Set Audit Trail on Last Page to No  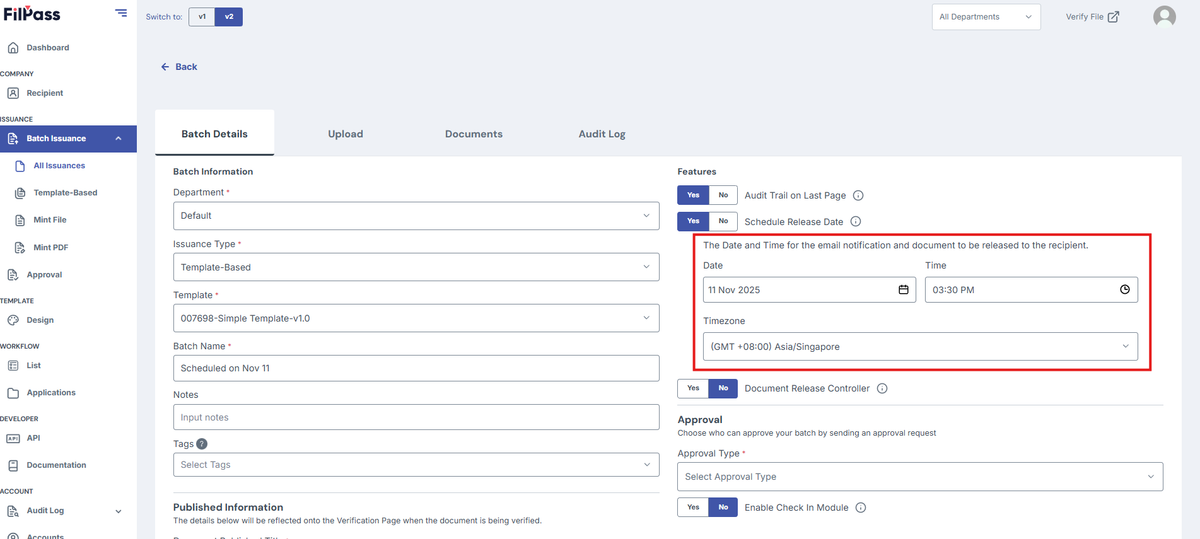pyautogui.click(x=723, y=196)
